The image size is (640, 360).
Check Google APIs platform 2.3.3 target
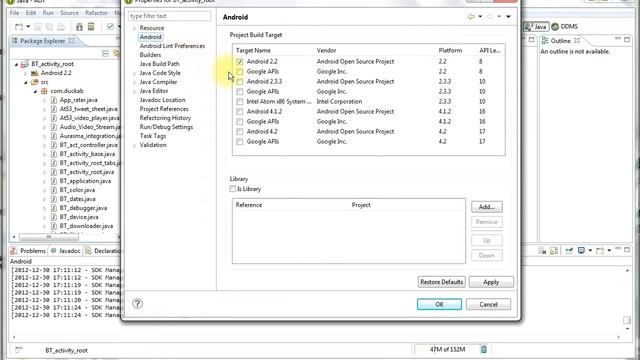(x=240, y=91)
